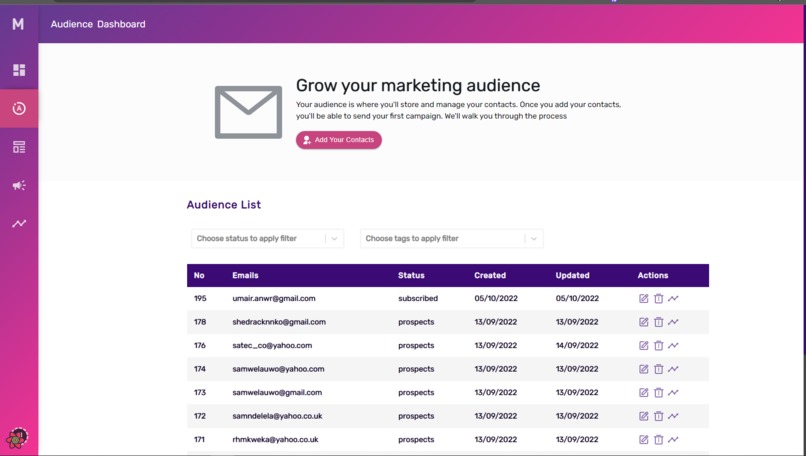806x456 pixels.
Task: Click the large envelope illustration
Action: click(248, 112)
